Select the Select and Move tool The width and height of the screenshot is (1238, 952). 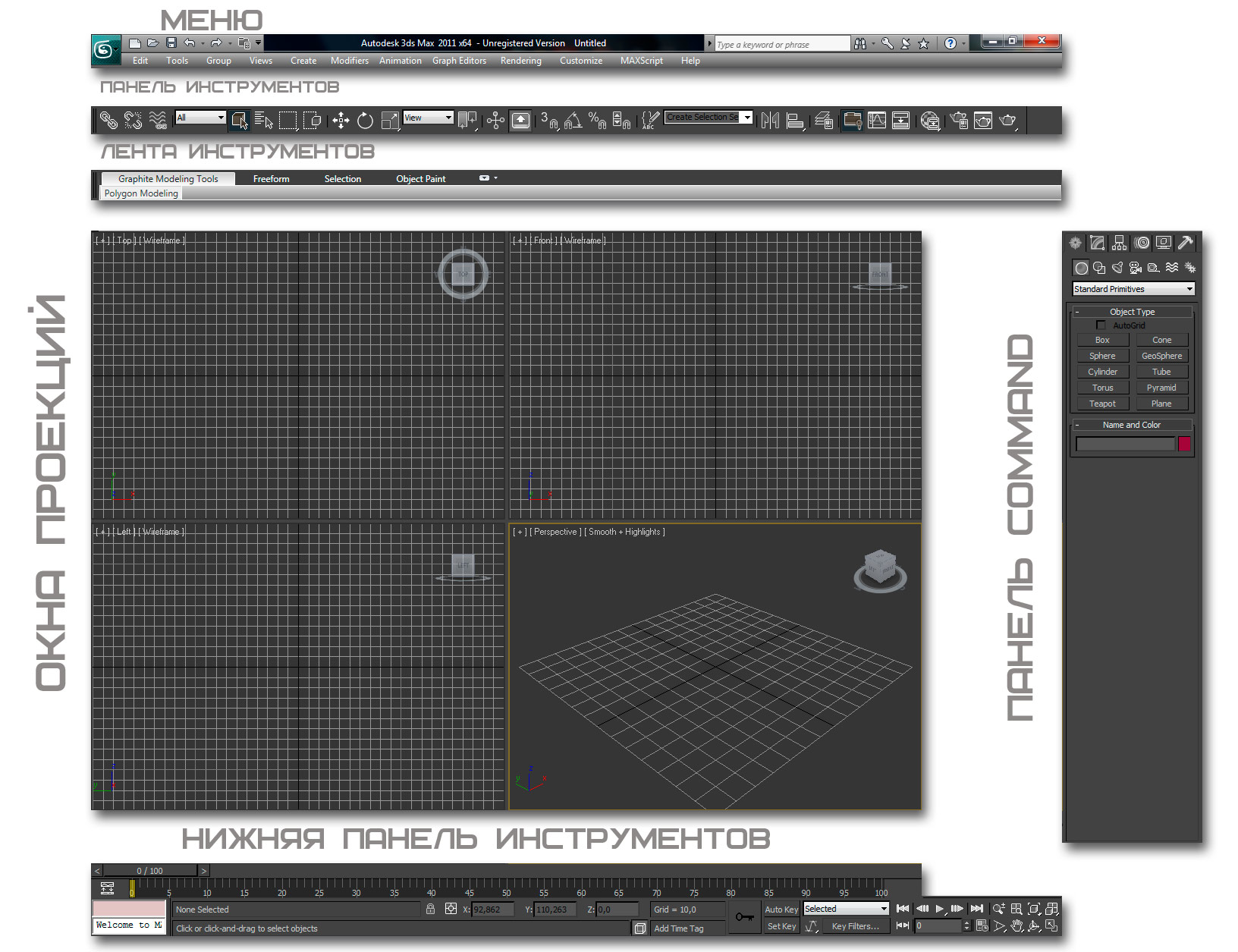(x=341, y=120)
